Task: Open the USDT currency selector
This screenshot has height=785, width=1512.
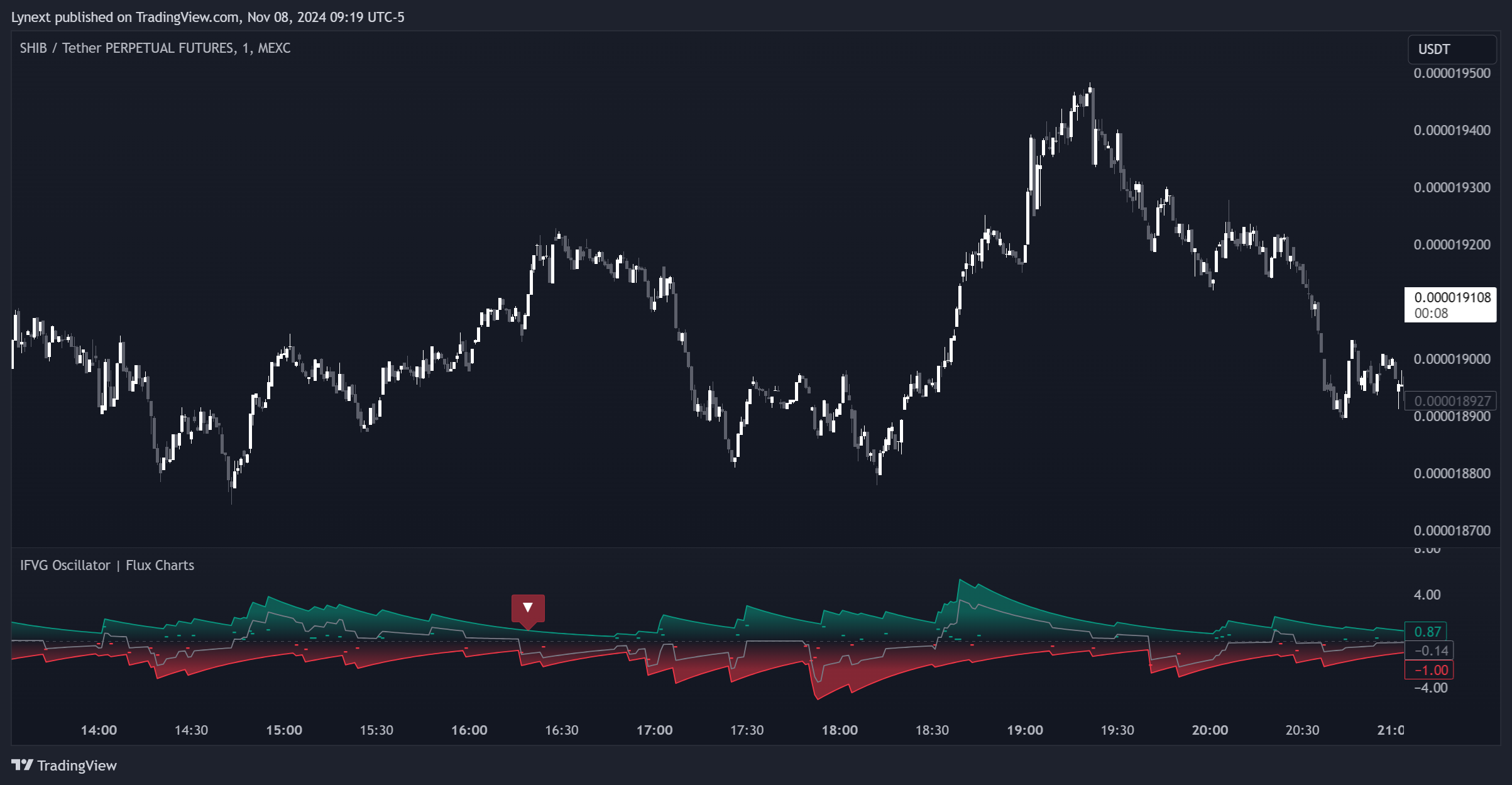Action: pyautogui.click(x=1451, y=50)
